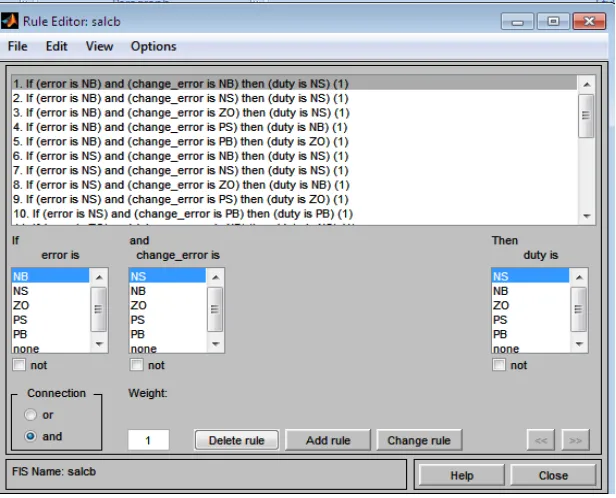Choose none in the error list
Viewport: 616px width, 498px height.
50,348
